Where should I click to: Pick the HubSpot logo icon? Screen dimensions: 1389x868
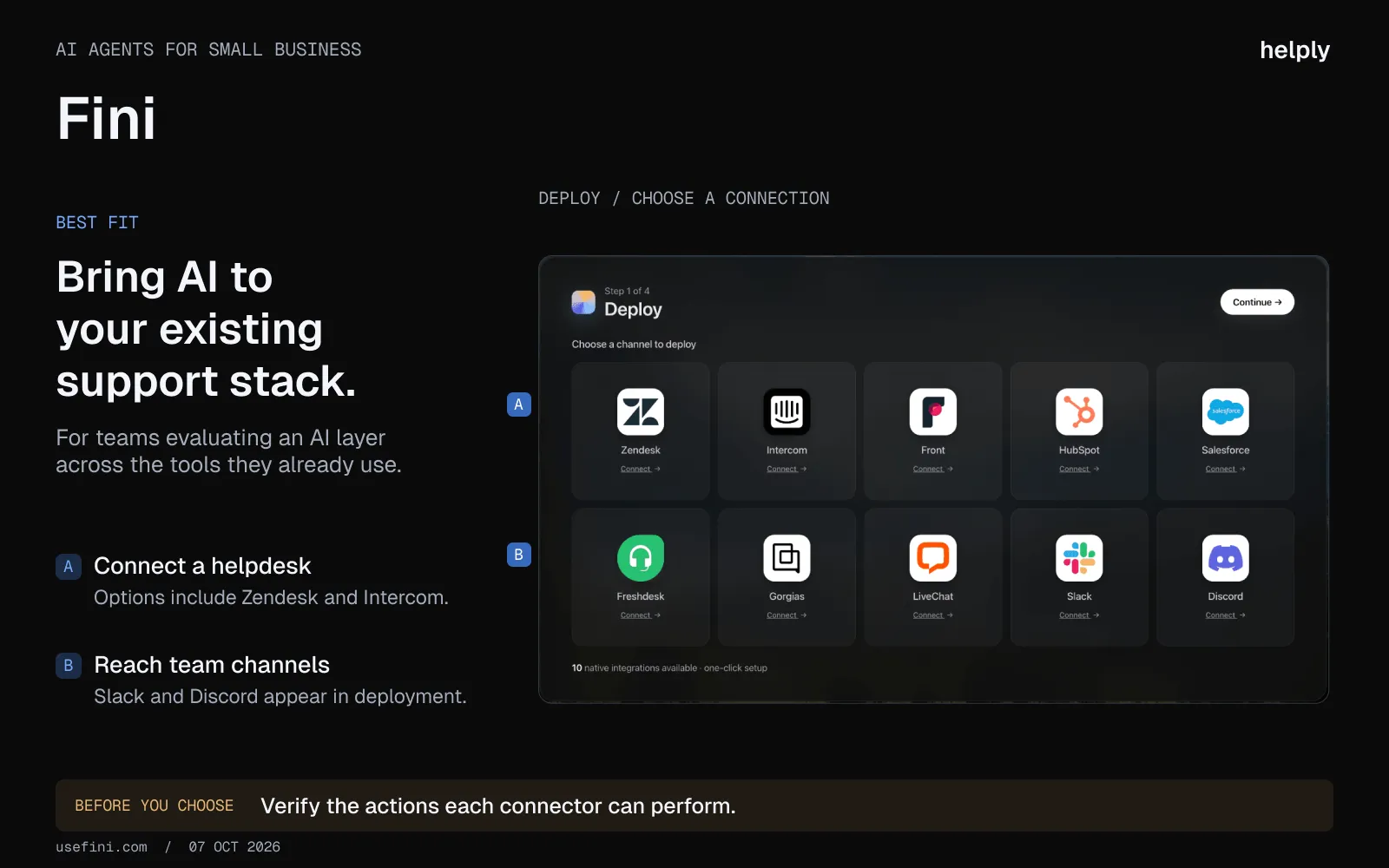tap(1079, 411)
